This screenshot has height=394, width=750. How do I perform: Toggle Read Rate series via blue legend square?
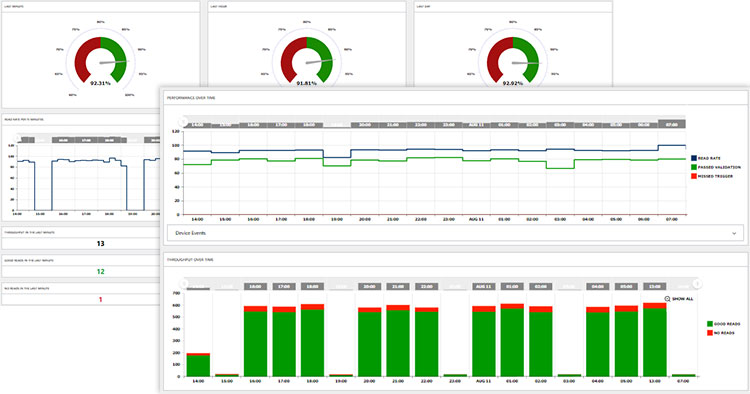click(694, 158)
